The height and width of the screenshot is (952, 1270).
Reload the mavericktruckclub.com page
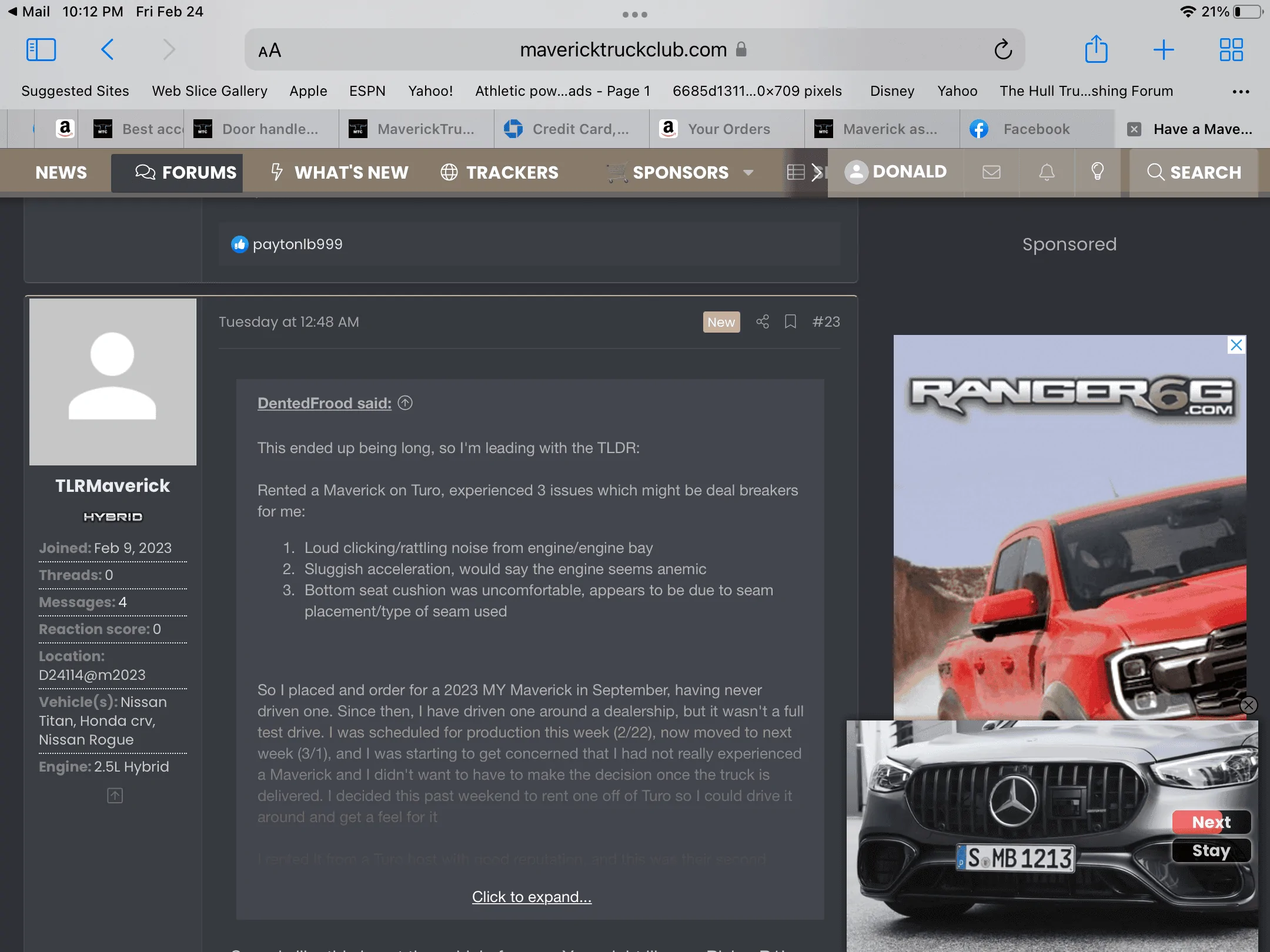point(1003,50)
